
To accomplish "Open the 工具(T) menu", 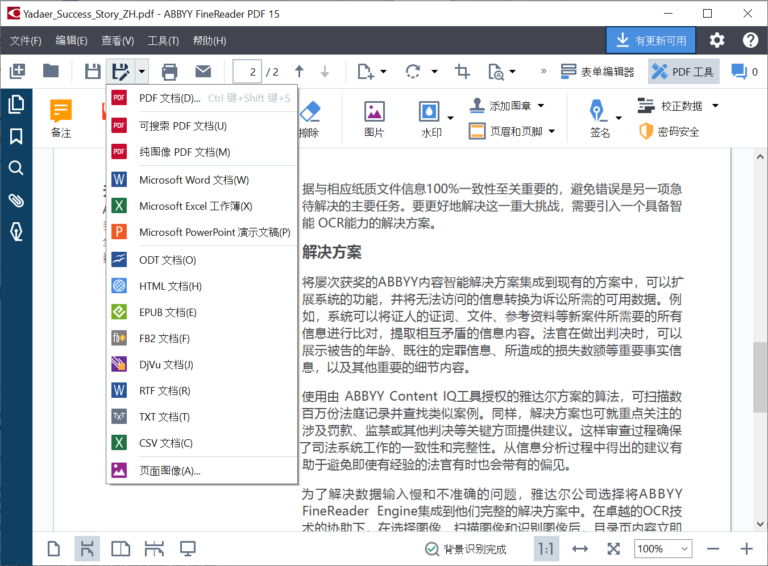I will (163, 41).
